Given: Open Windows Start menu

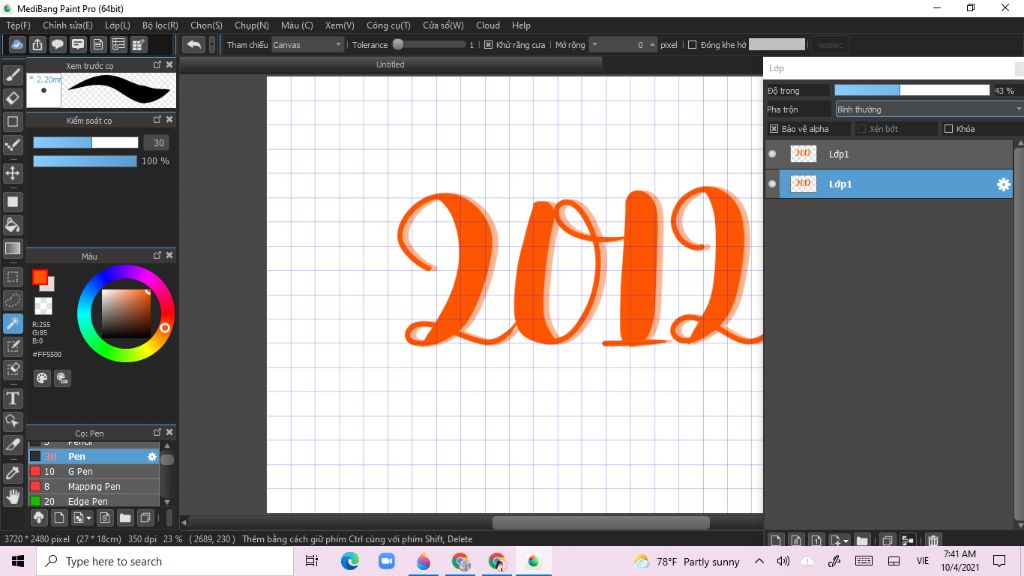Looking at the screenshot, I should [18, 561].
